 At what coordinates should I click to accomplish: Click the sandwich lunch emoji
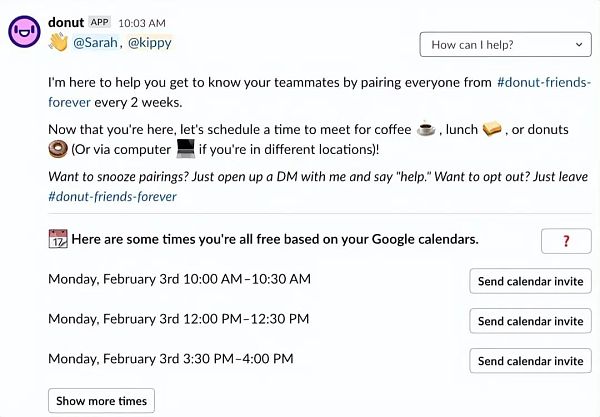coord(492,129)
